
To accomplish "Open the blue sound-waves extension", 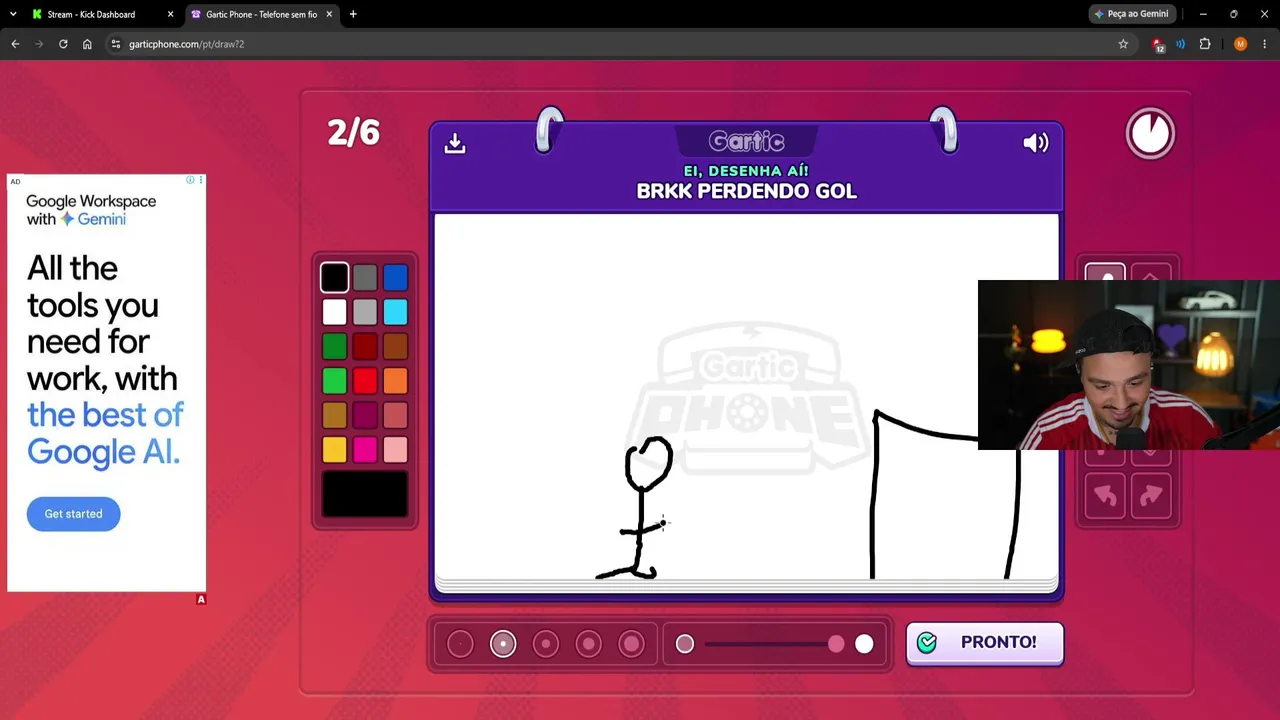I will (x=1181, y=44).
